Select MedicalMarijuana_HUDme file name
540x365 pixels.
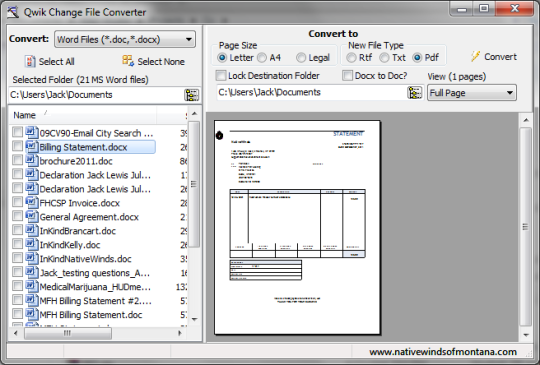click(95, 287)
